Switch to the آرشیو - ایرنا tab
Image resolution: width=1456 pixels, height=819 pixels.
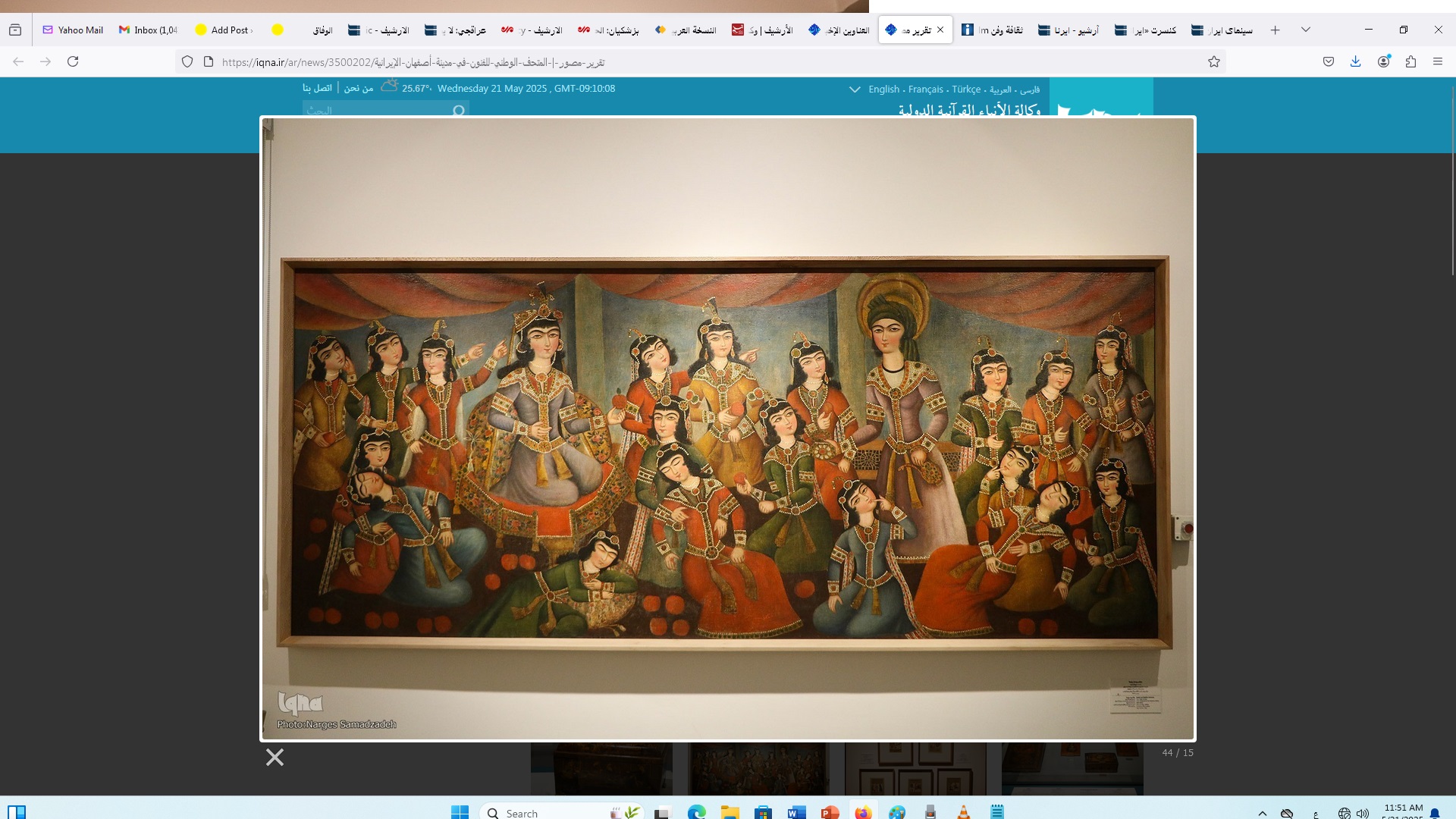1068,30
